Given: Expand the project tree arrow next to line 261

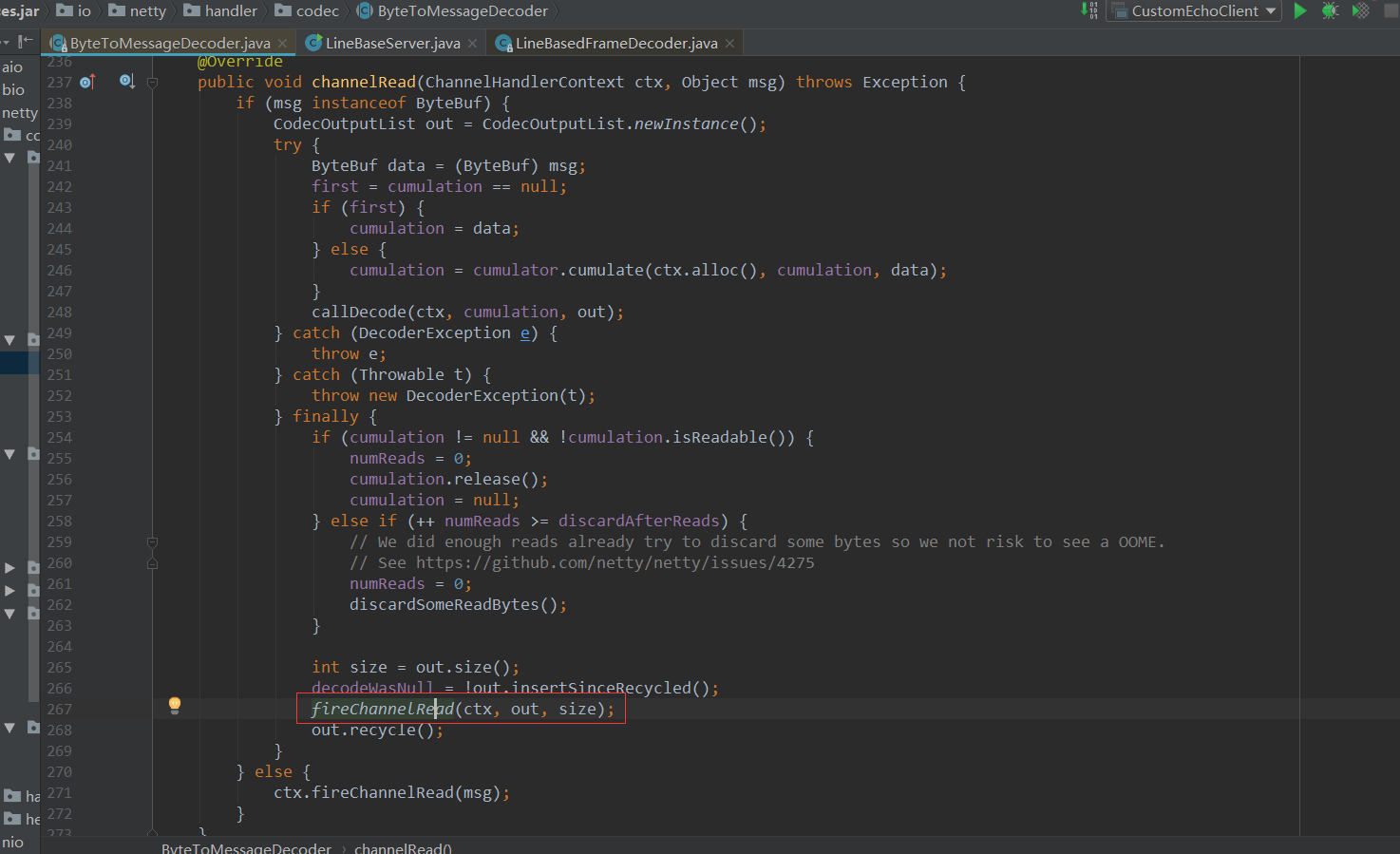Looking at the screenshot, I should [x=9, y=590].
